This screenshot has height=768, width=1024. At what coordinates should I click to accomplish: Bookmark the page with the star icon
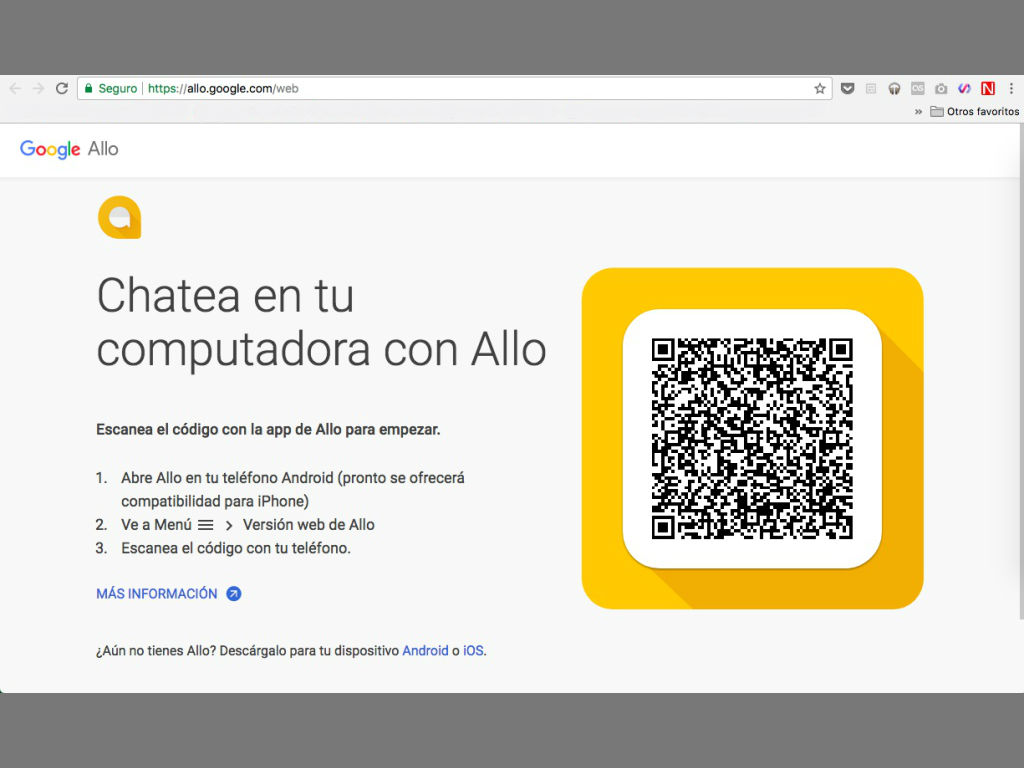click(x=820, y=88)
